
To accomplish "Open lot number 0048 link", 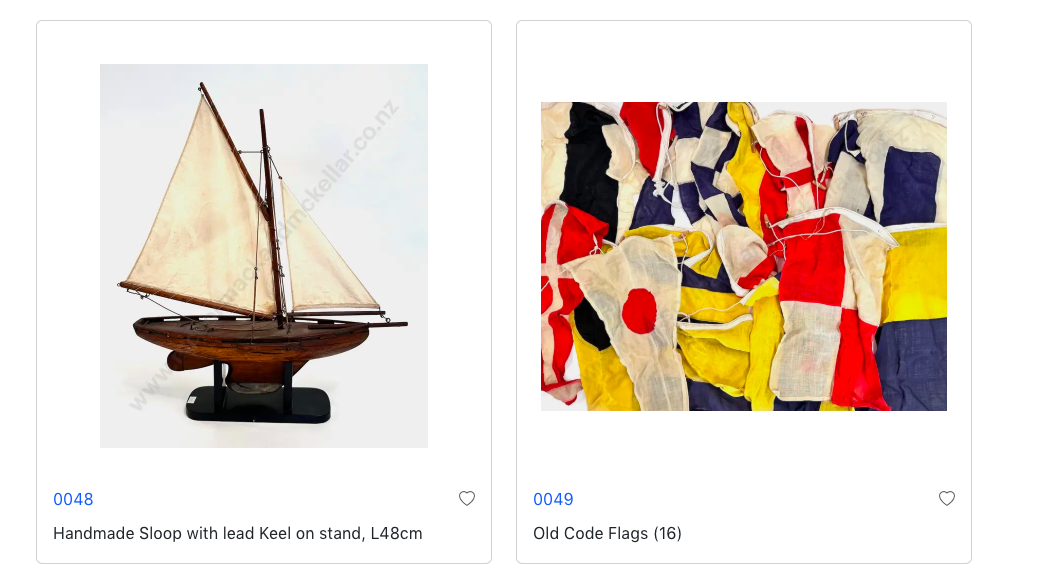I will 73,499.
